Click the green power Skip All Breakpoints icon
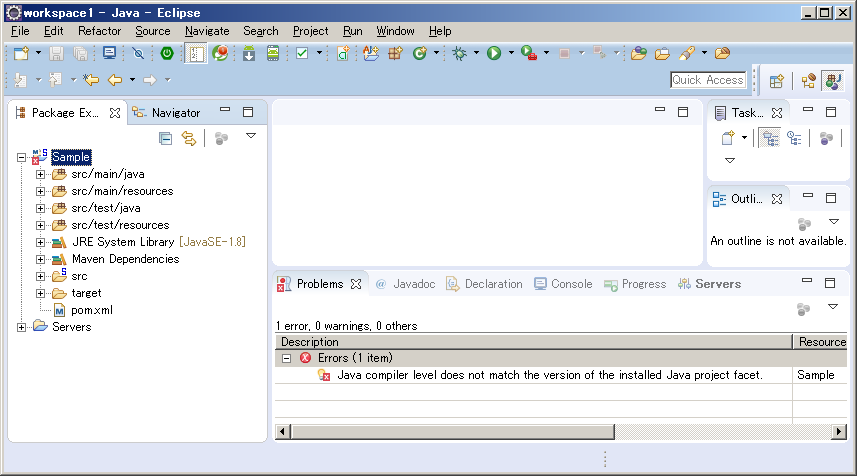 click(167, 53)
